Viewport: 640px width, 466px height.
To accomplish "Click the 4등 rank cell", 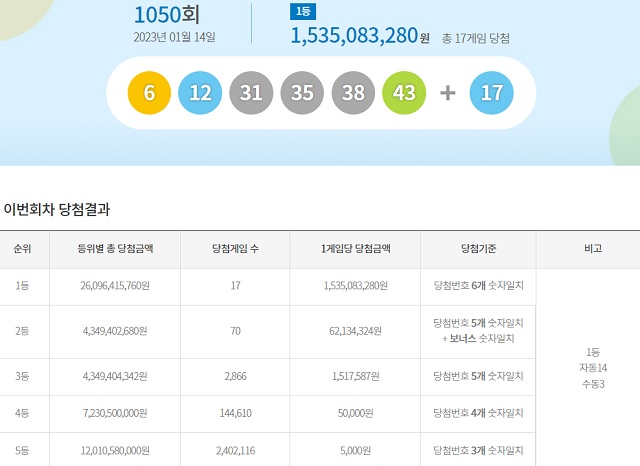I will pos(22,413).
